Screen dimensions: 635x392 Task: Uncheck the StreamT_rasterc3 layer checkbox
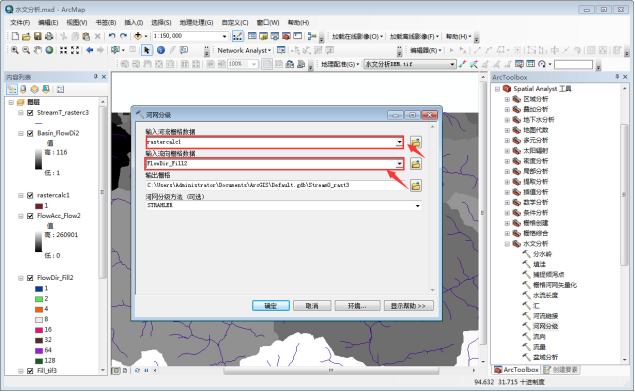(30, 113)
